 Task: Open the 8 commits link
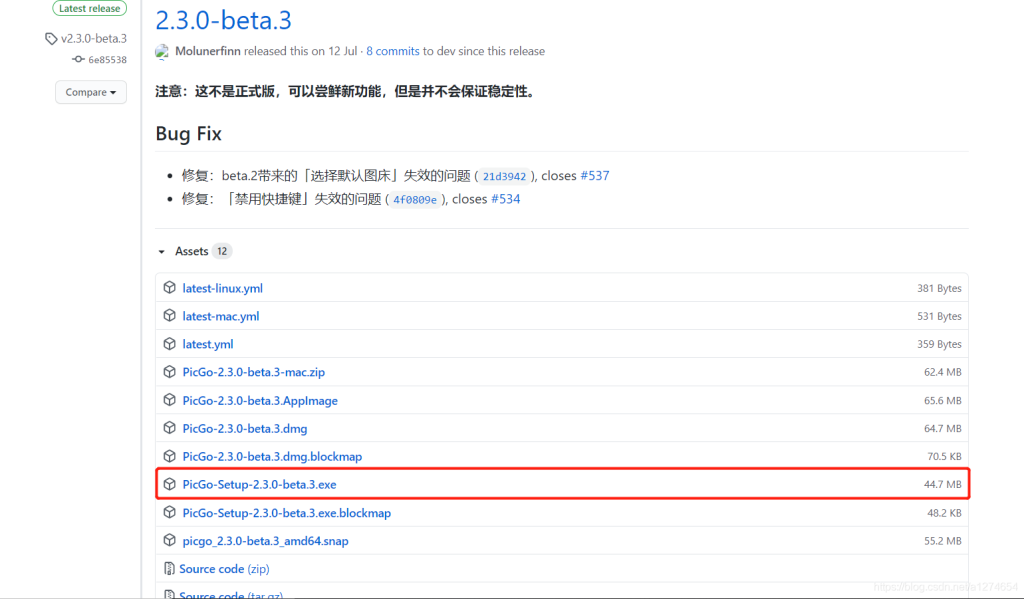point(392,51)
